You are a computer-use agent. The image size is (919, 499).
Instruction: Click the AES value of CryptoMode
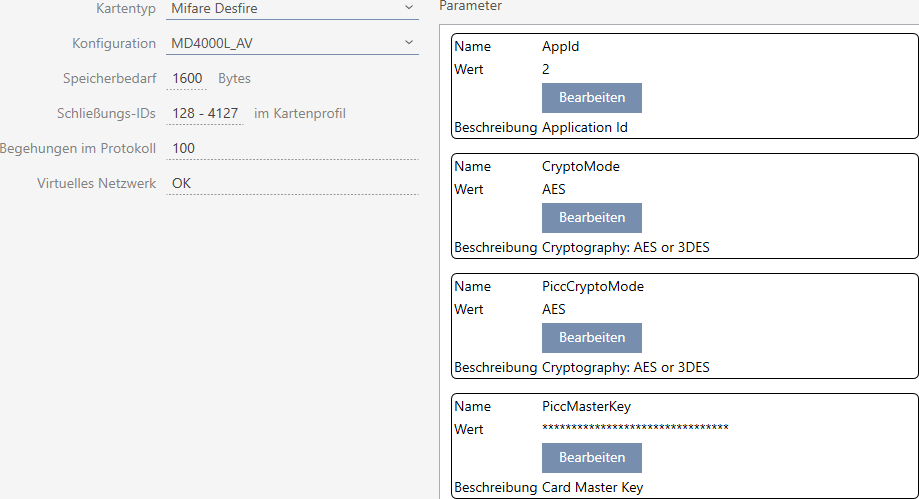pos(553,189)
